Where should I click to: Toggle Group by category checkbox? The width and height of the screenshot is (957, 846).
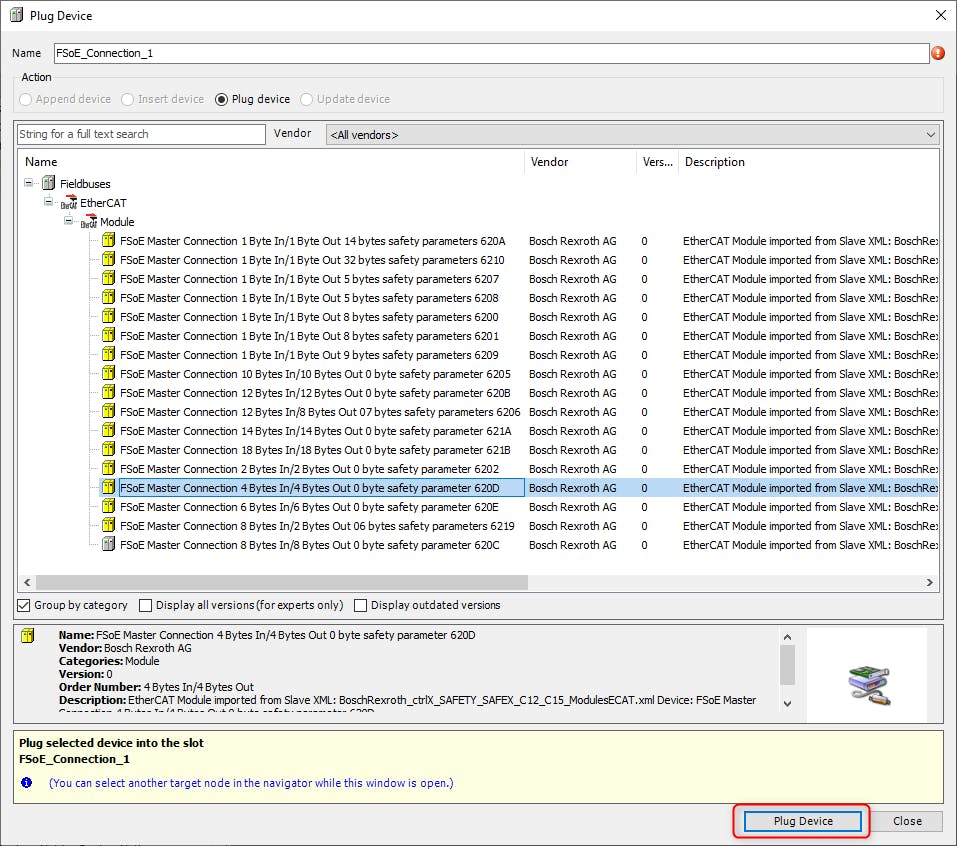pyautogui.click(x=24, y=605)
